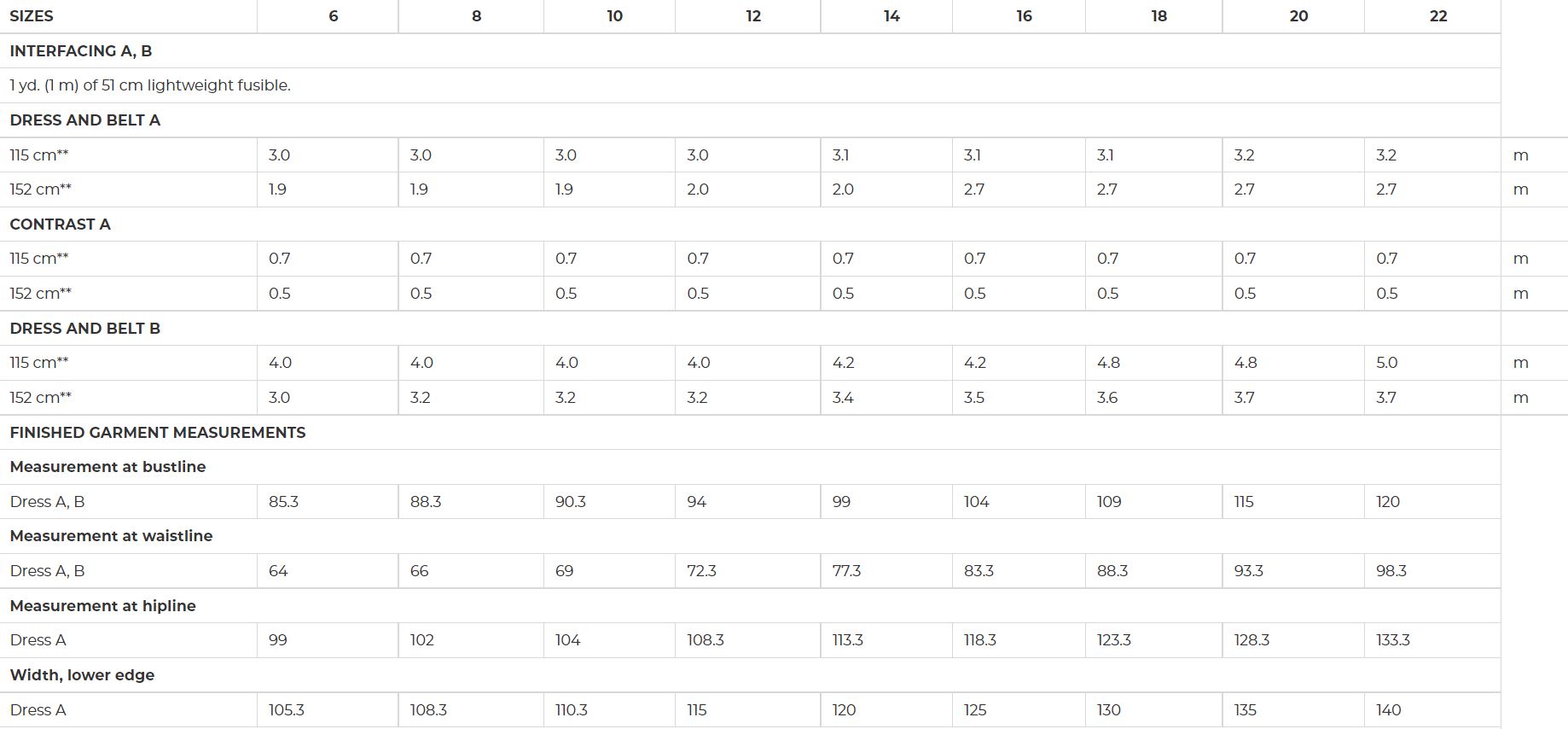This screenshot has width=1568, height=729.
Task: Select the Measurement at hipline label
Action: tap(102, 606)
